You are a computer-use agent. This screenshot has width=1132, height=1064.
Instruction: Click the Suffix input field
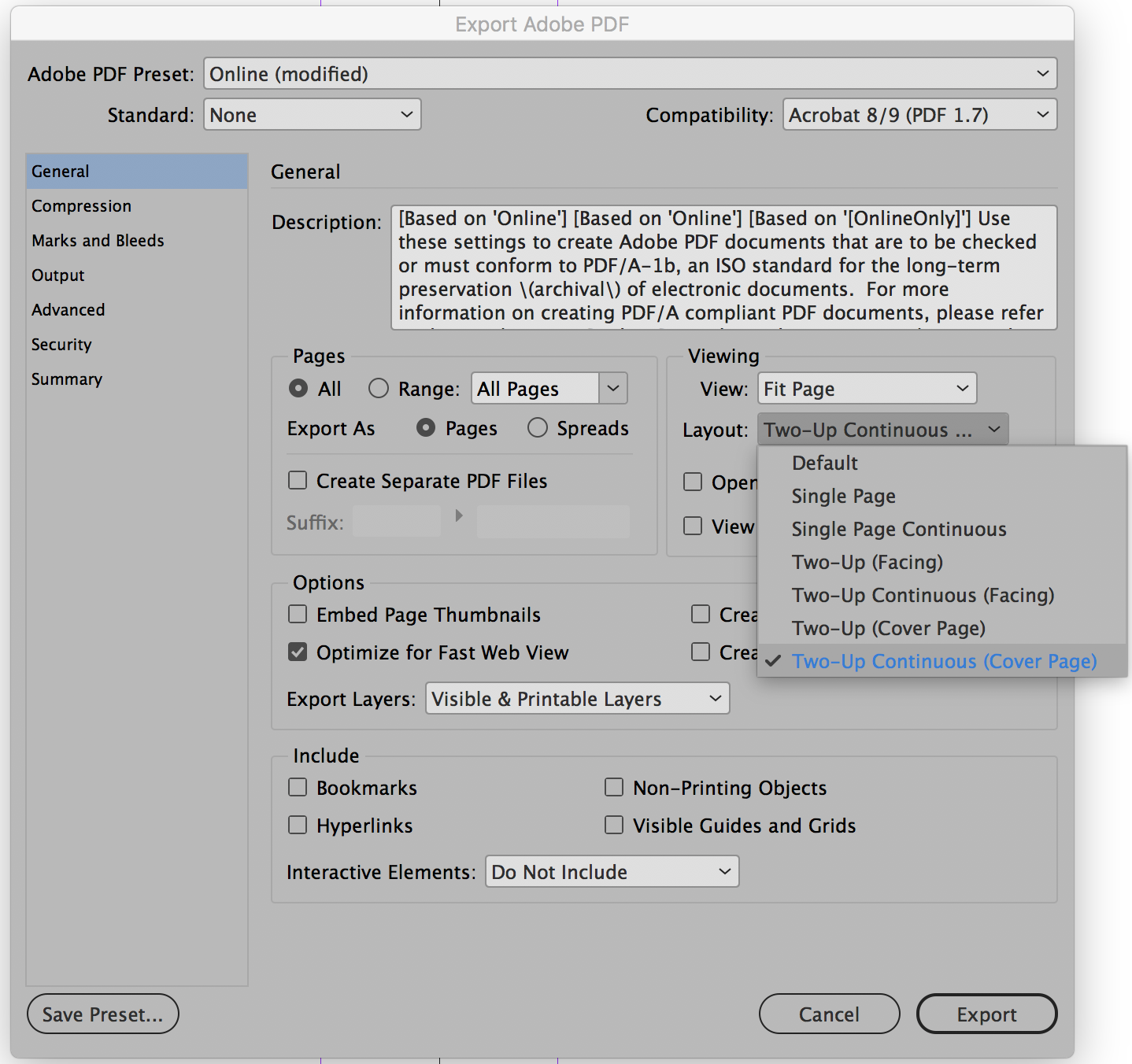point(397,521)
